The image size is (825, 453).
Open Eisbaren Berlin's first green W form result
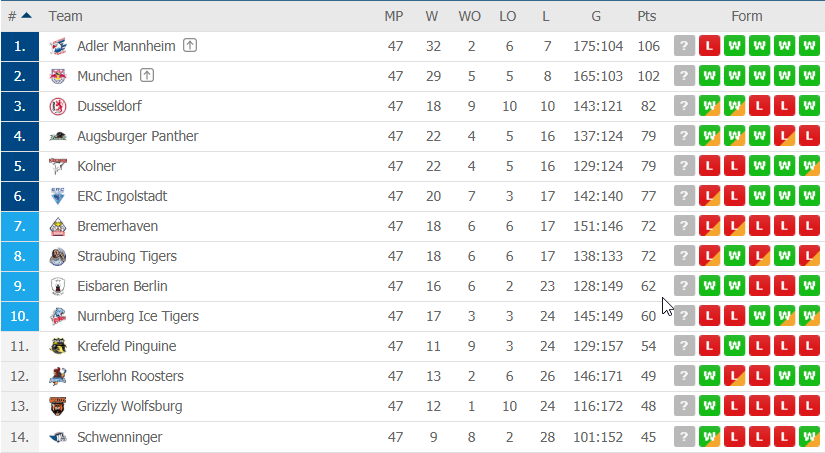pyautogui.click(x=709, y=286)
